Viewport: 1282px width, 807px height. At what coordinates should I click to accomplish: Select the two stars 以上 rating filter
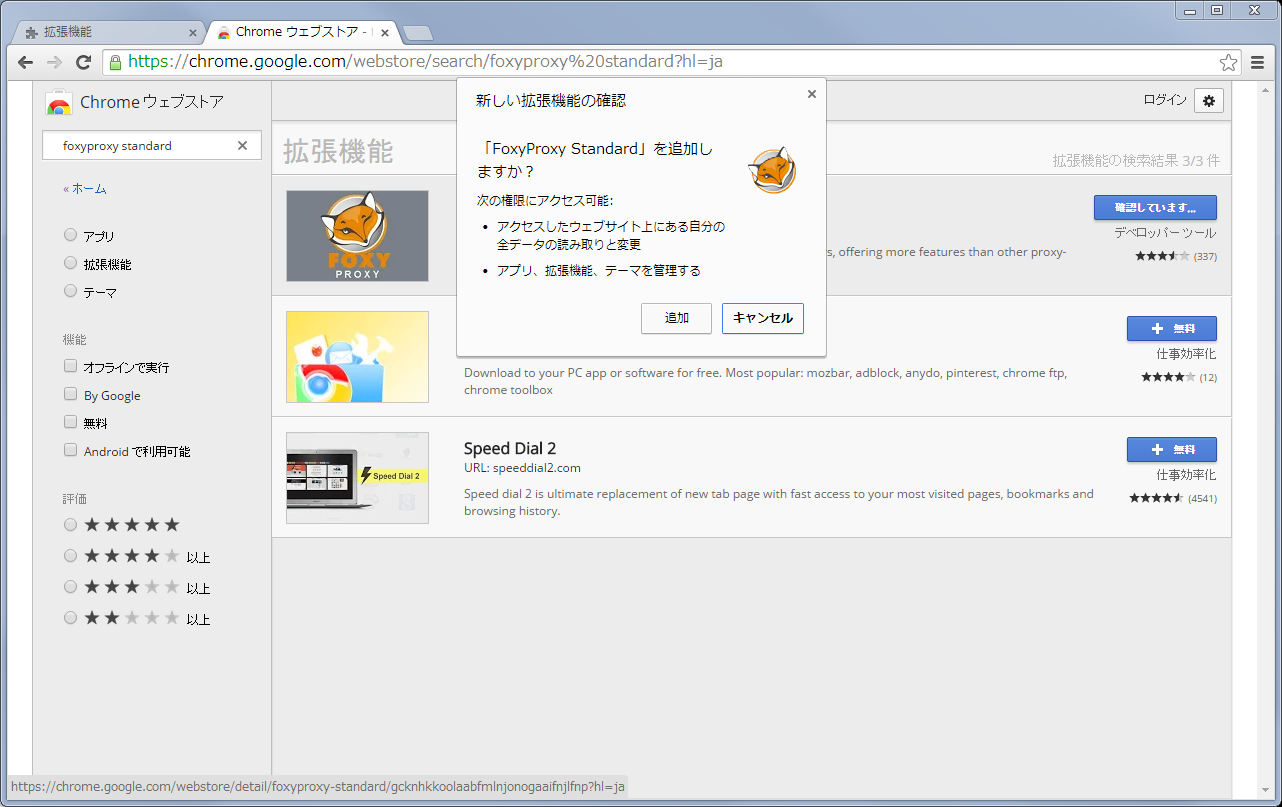coord(70,617)
